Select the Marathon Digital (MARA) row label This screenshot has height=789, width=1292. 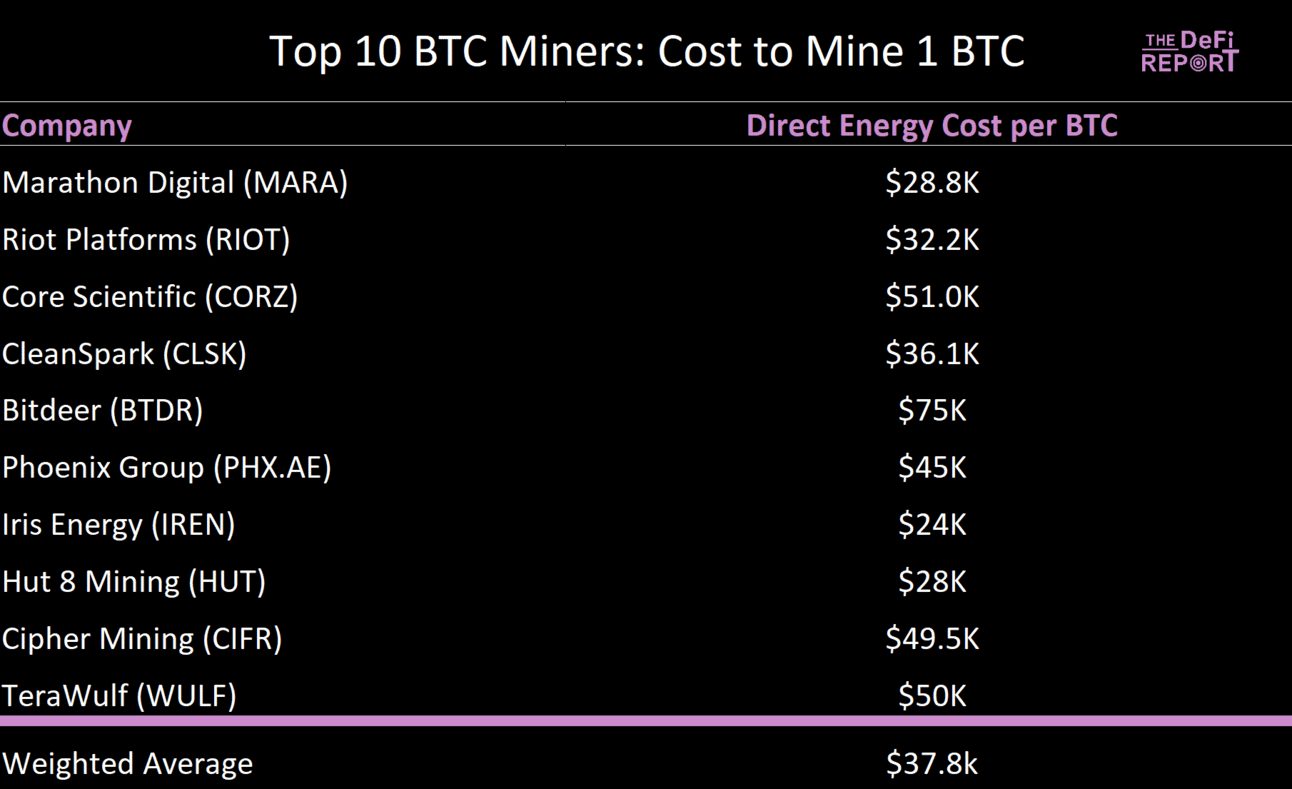tap(175, 183)
